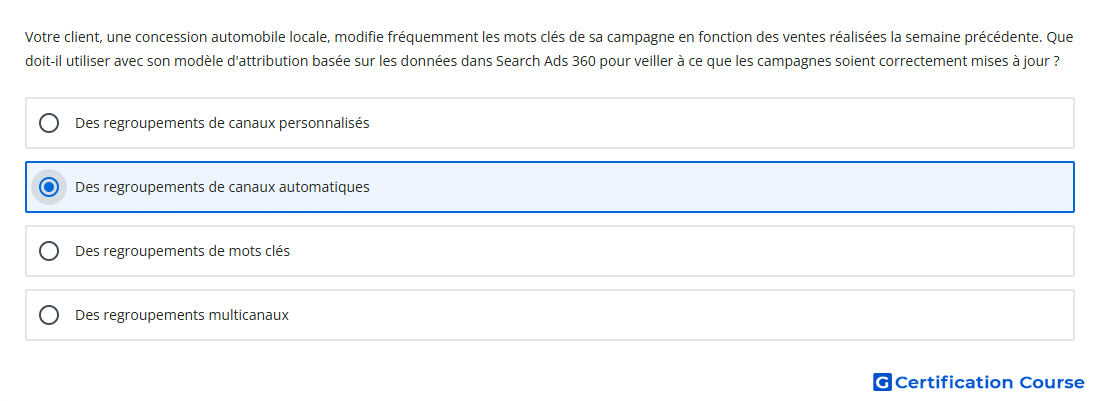
Task: Pick the answer text 'Des regroupements de mots clés'
Action: [x=182, y=251]
